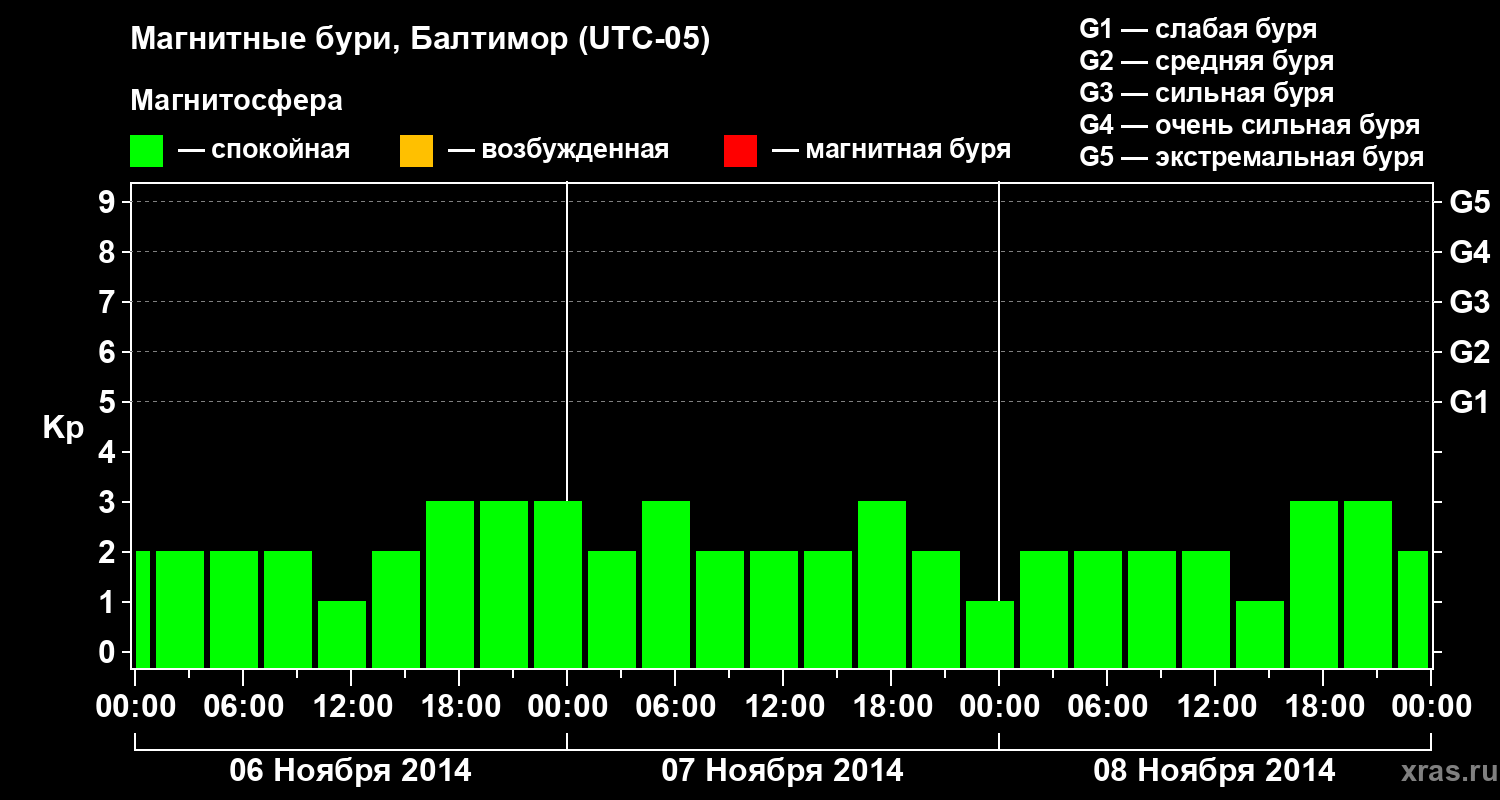
Task: Click the Kp 3 bar at 18:00 on 06 Ноября
Action: pos(450,584)
